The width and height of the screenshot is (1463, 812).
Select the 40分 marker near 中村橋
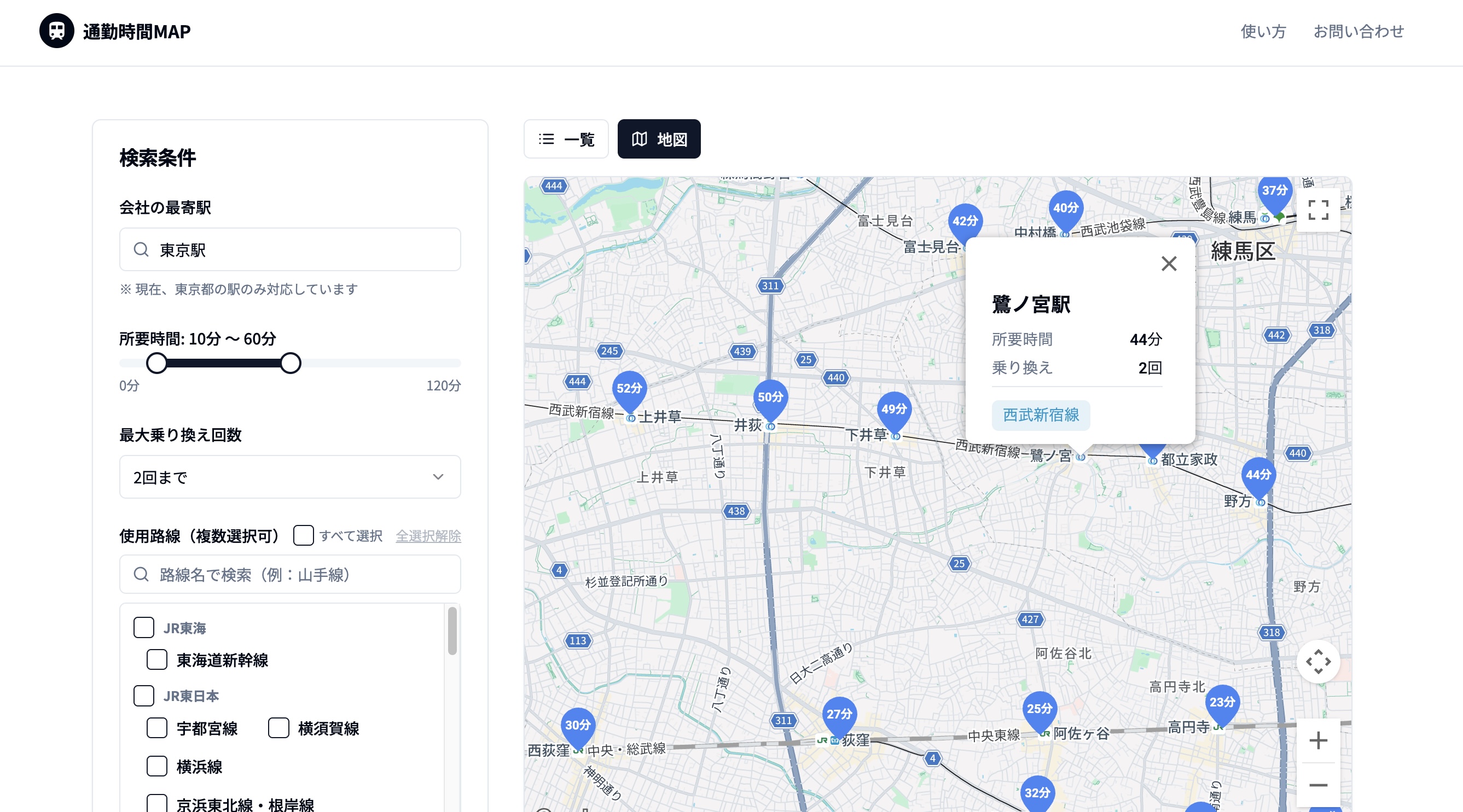tap(1064, 208)
